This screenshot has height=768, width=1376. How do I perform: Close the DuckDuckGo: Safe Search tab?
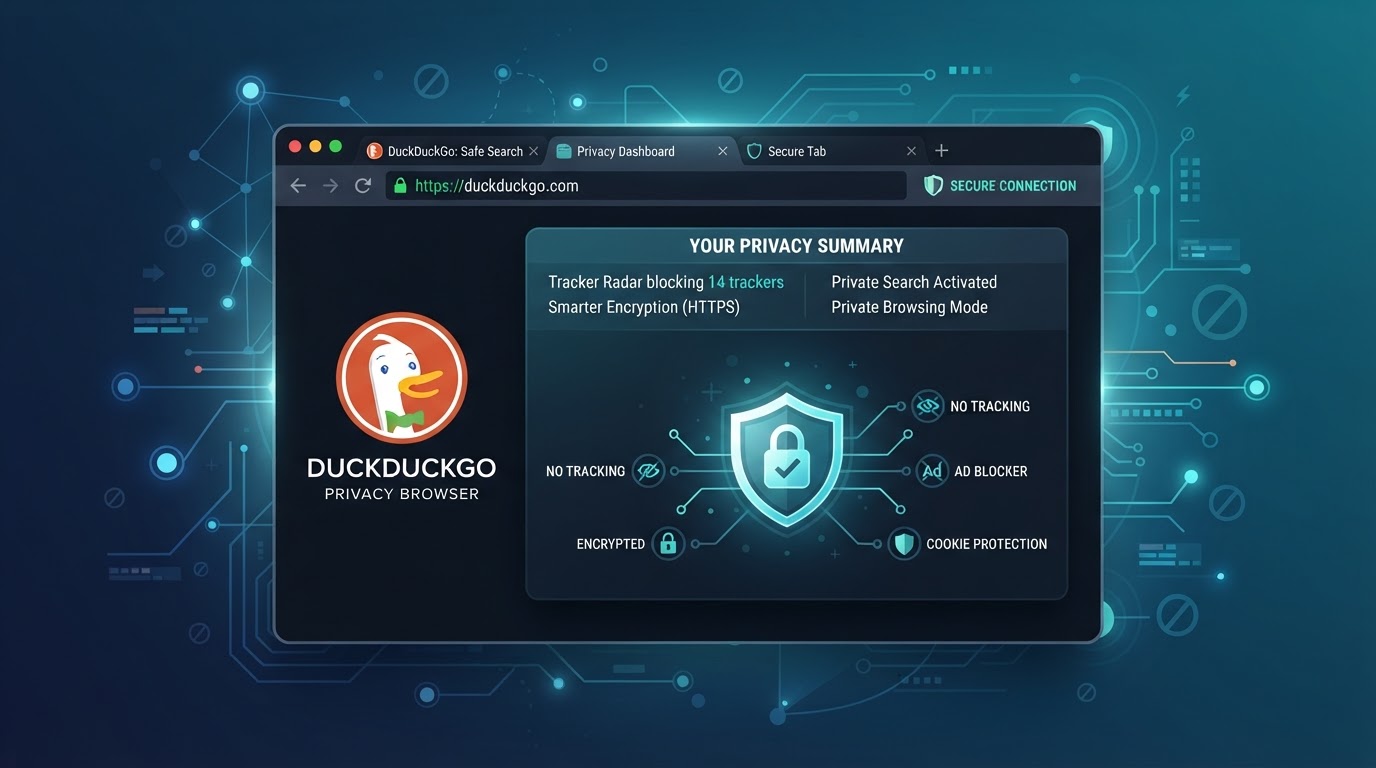(534, 151)
